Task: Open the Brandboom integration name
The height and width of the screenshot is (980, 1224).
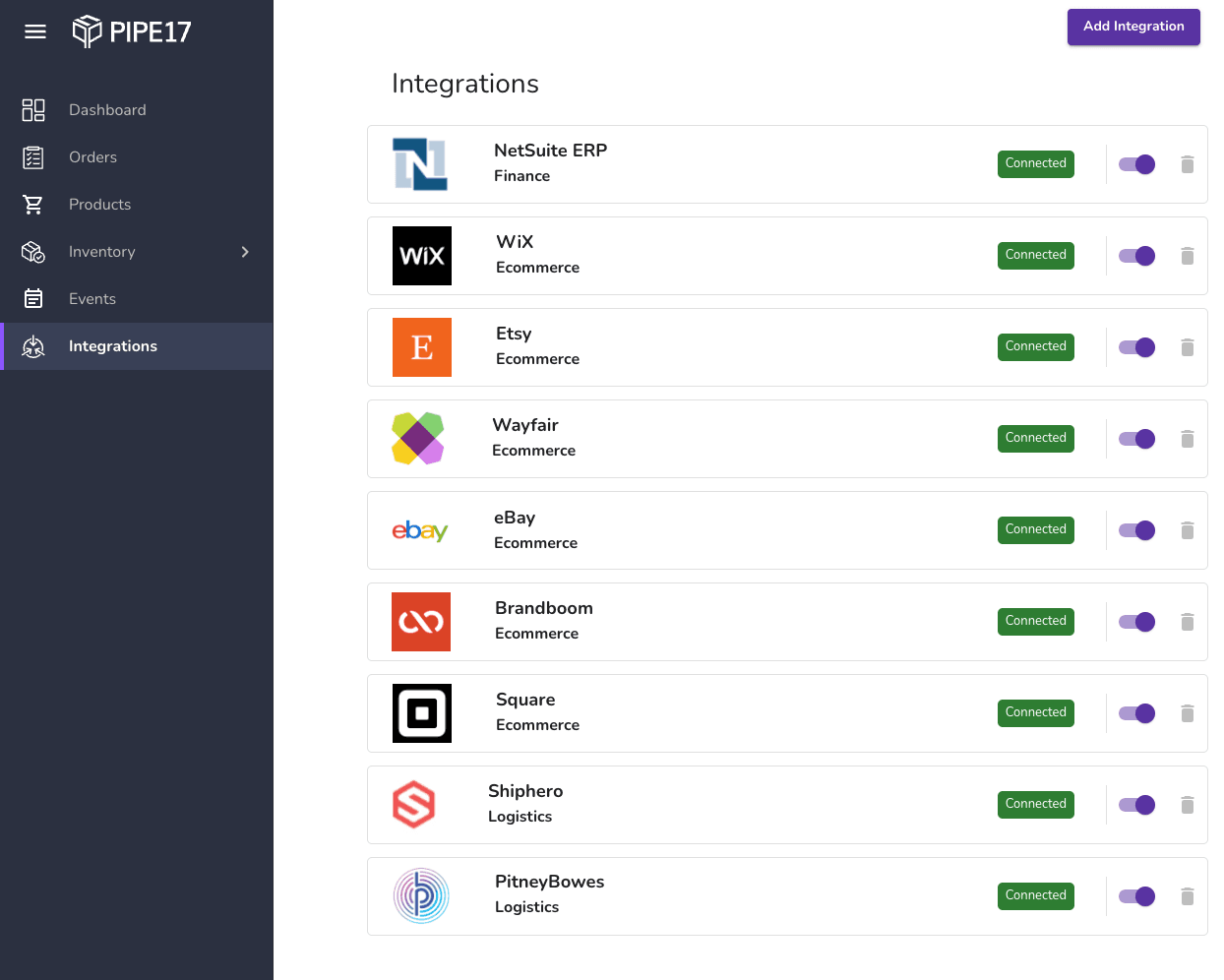Action: point(544,608)
